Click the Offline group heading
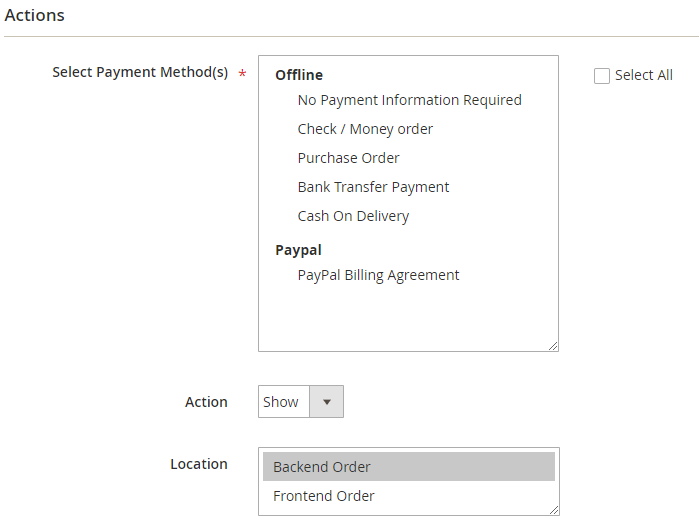Image resolution: width=699 pixels, height=519 pixels. (x=299, y=75)
